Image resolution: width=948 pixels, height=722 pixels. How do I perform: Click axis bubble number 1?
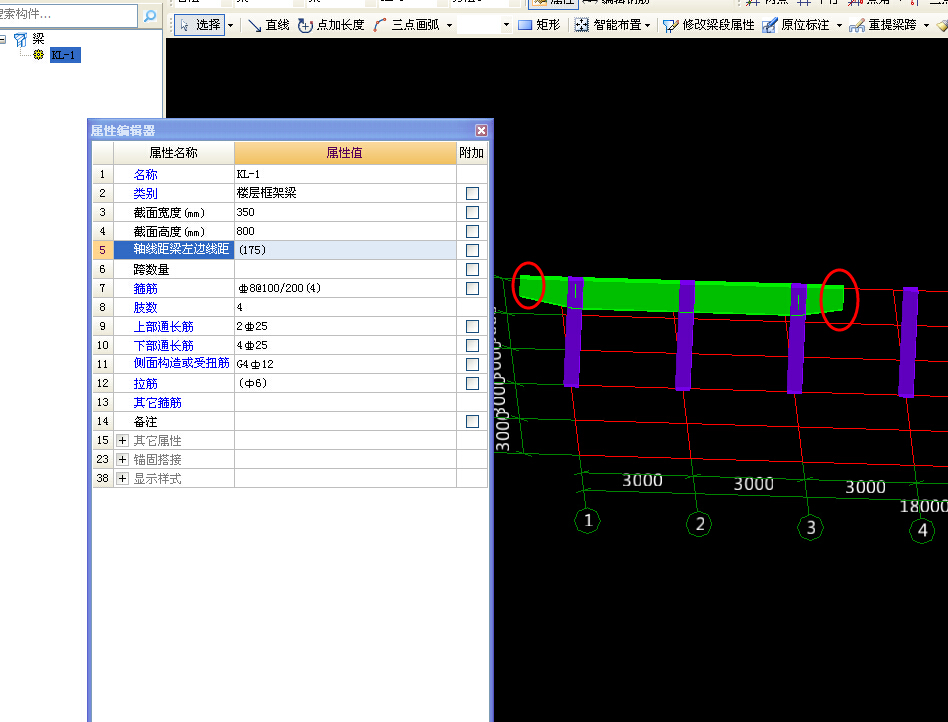click(x=587, y=521)
